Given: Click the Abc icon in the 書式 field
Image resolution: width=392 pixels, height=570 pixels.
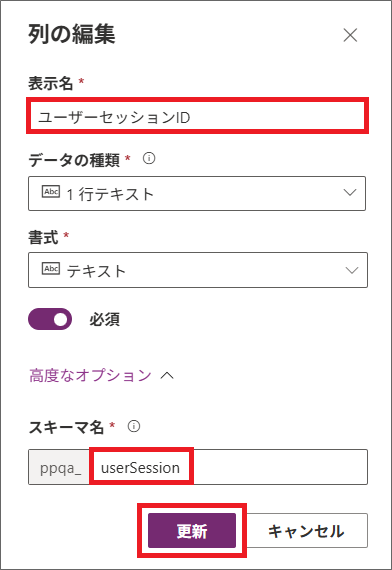Looking at the screenshot, I should point(51,269).
